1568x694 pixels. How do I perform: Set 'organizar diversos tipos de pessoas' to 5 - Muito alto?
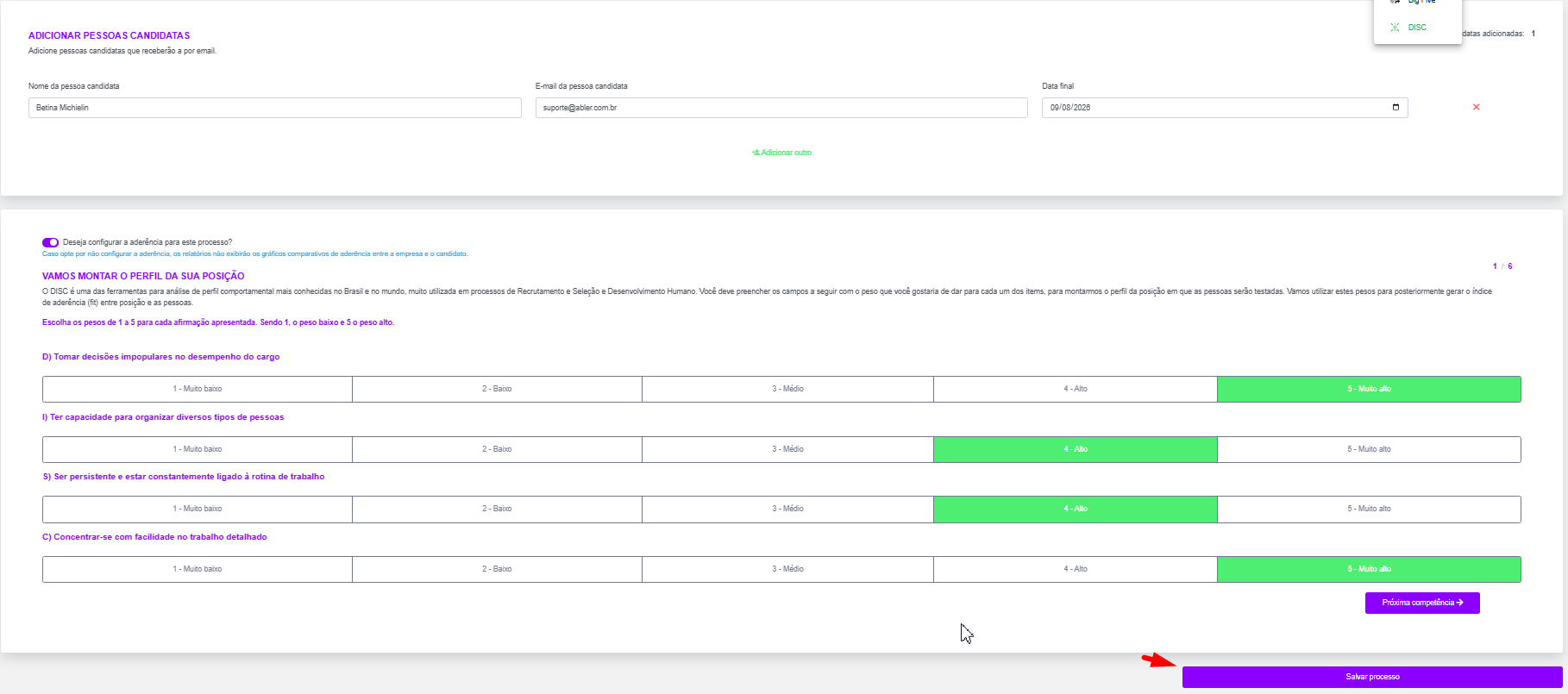click(1369, 449)
